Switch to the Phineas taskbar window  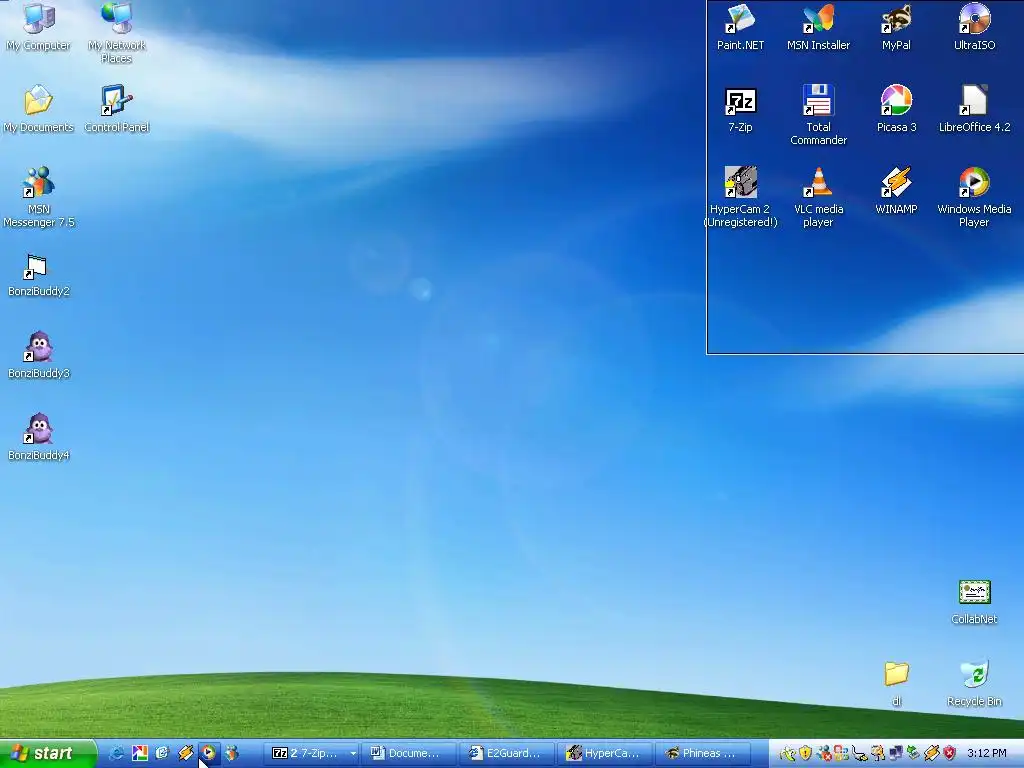(x=702, y=753)
